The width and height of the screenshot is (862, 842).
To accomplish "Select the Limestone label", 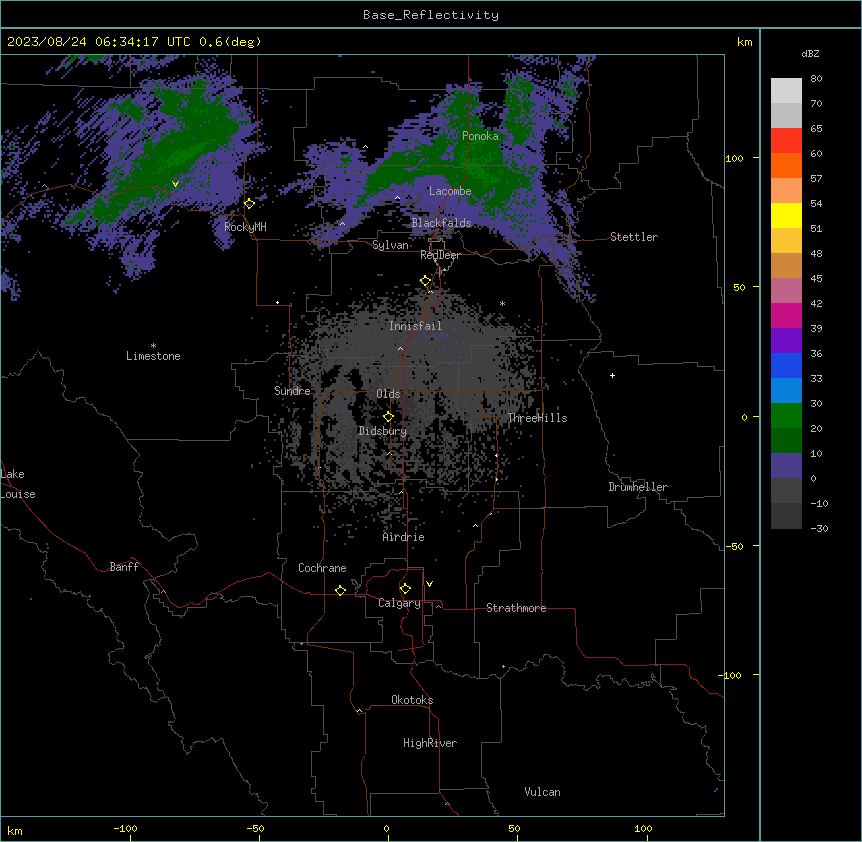I will 153,356.
